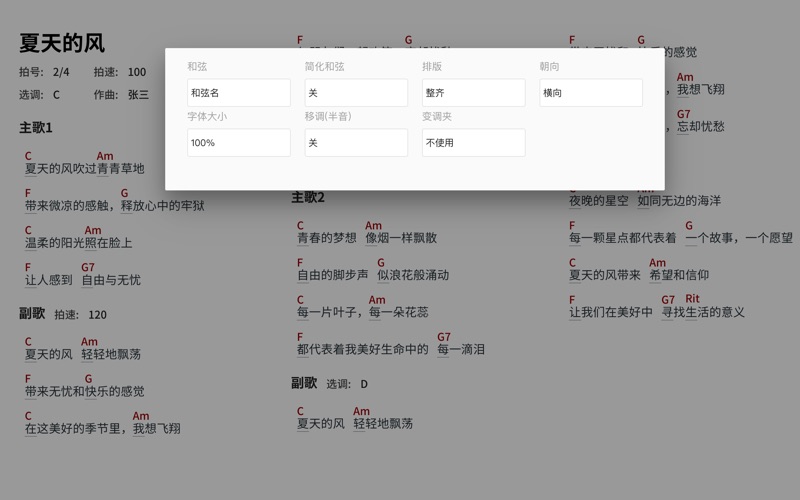Viewport: 800px width, 500px height.
Task: Open the 和弦 dropdown showing 和弦名
Action: pyautogui.click(x=239, y=93)
